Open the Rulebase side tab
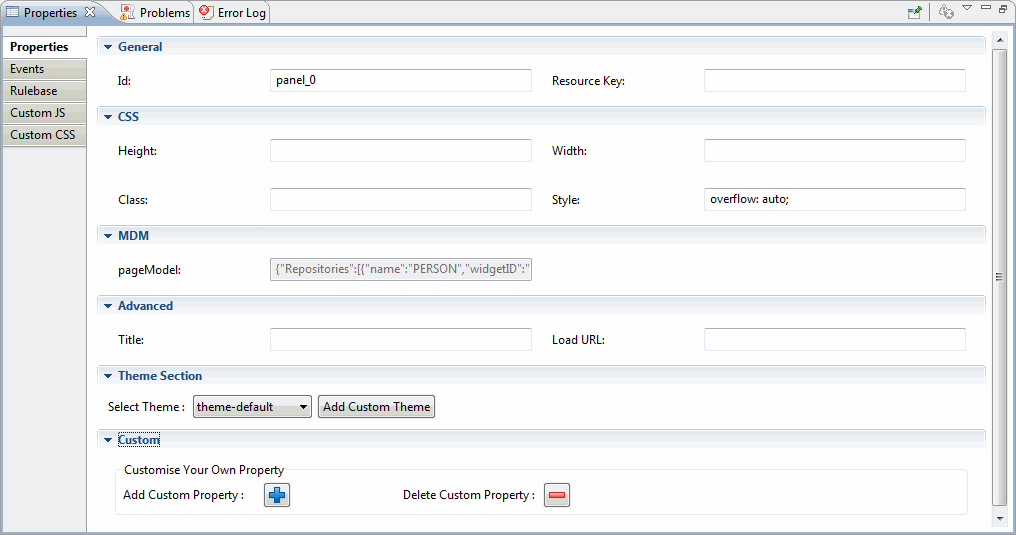Screen dimensions: 1016x535 [44, 91]
